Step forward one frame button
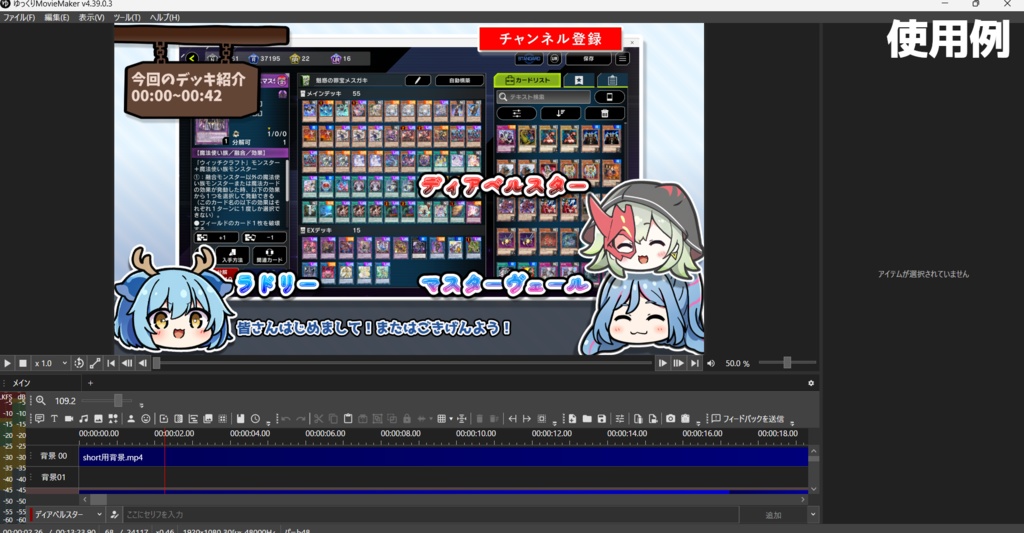1024x533 pixels. [662, 363]
